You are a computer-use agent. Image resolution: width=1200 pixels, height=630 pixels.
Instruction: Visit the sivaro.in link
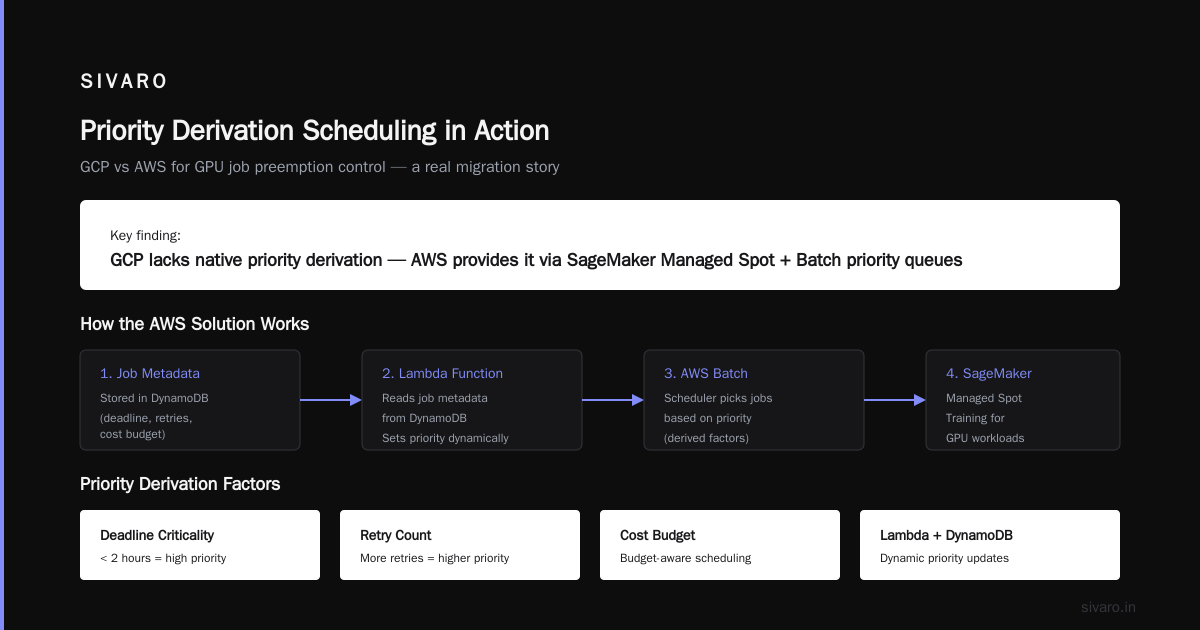point(1108,607)
